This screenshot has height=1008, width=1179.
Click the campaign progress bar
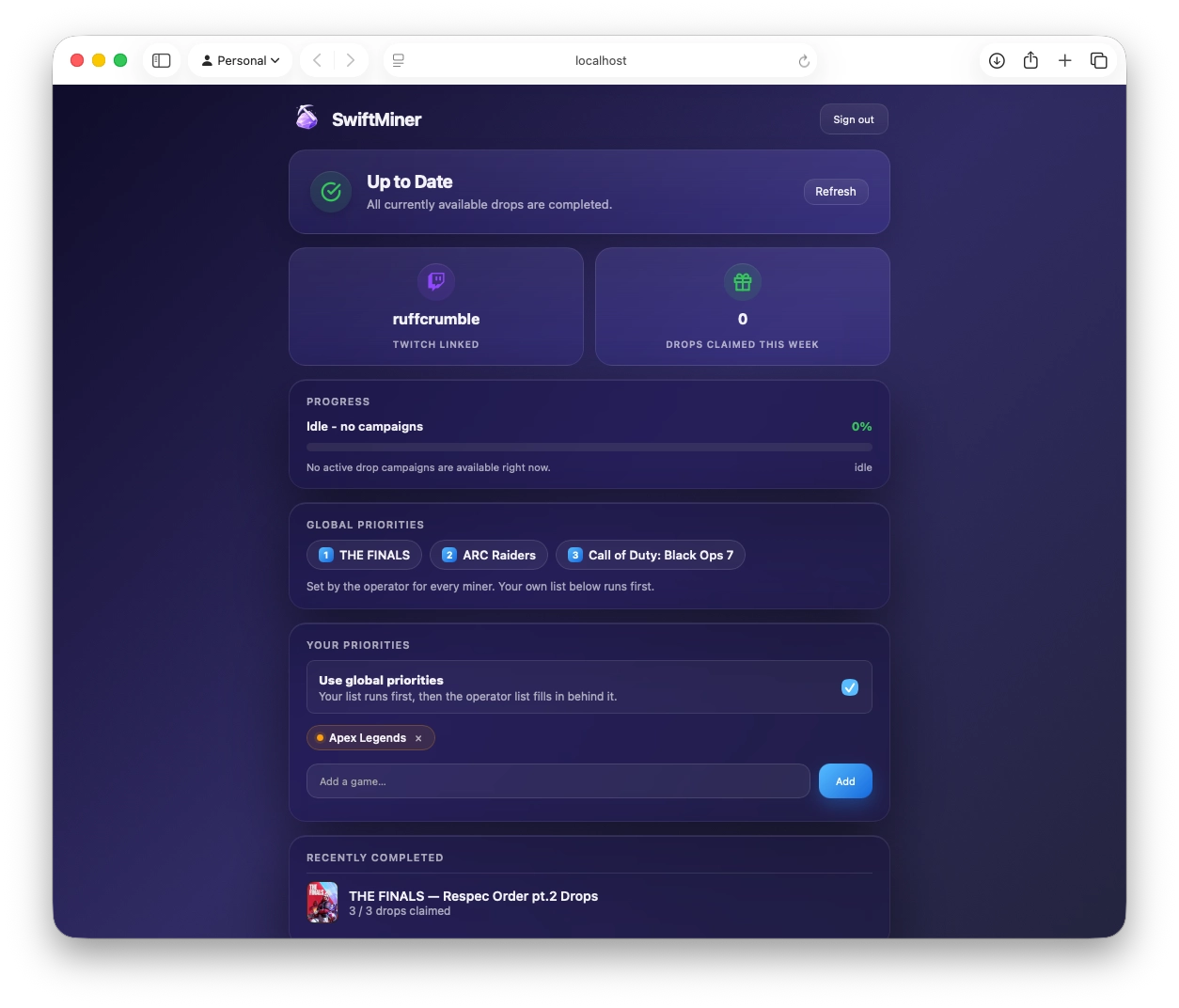pos(589,447)
